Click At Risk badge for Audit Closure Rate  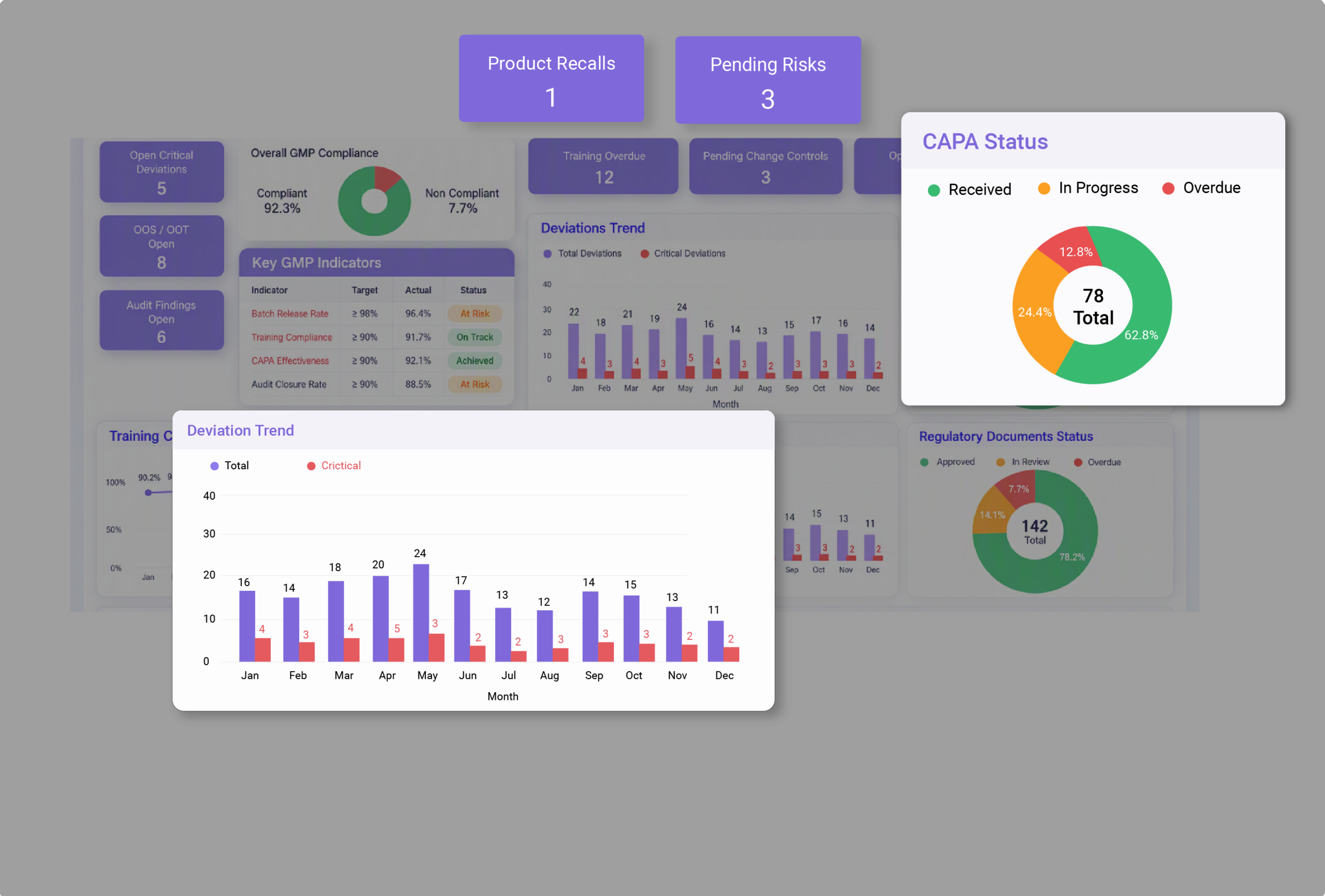(474, 384)
